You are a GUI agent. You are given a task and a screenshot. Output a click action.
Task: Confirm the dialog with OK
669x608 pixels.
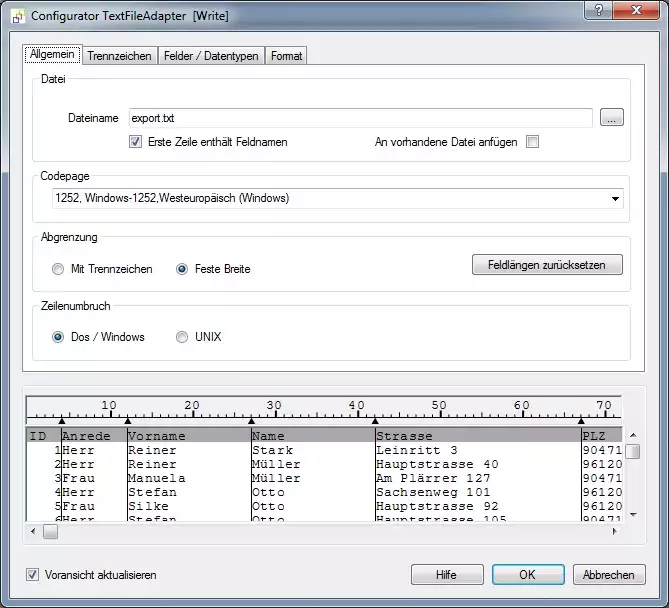527,575
